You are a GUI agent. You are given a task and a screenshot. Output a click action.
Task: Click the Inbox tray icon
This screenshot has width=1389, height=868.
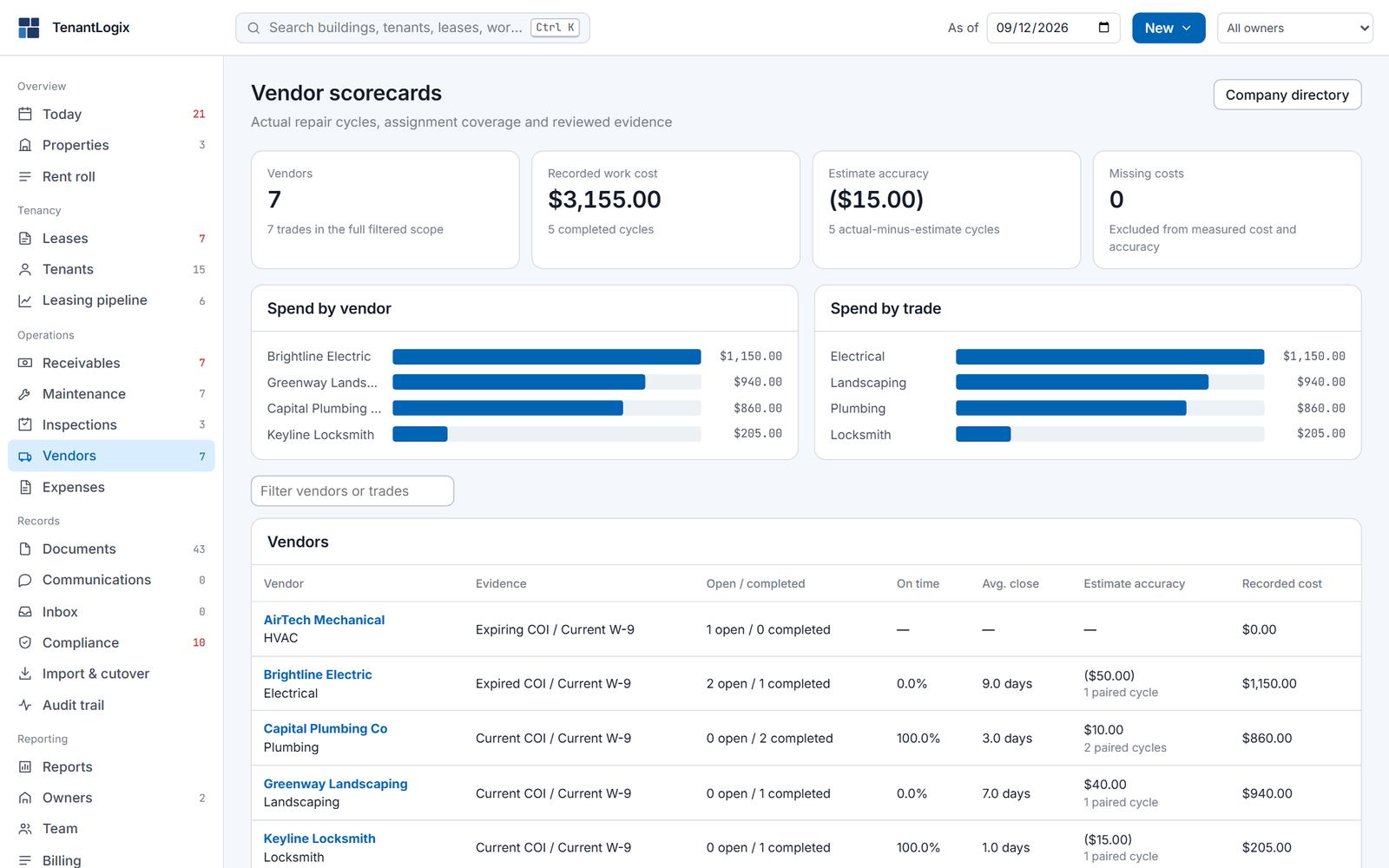25,612
